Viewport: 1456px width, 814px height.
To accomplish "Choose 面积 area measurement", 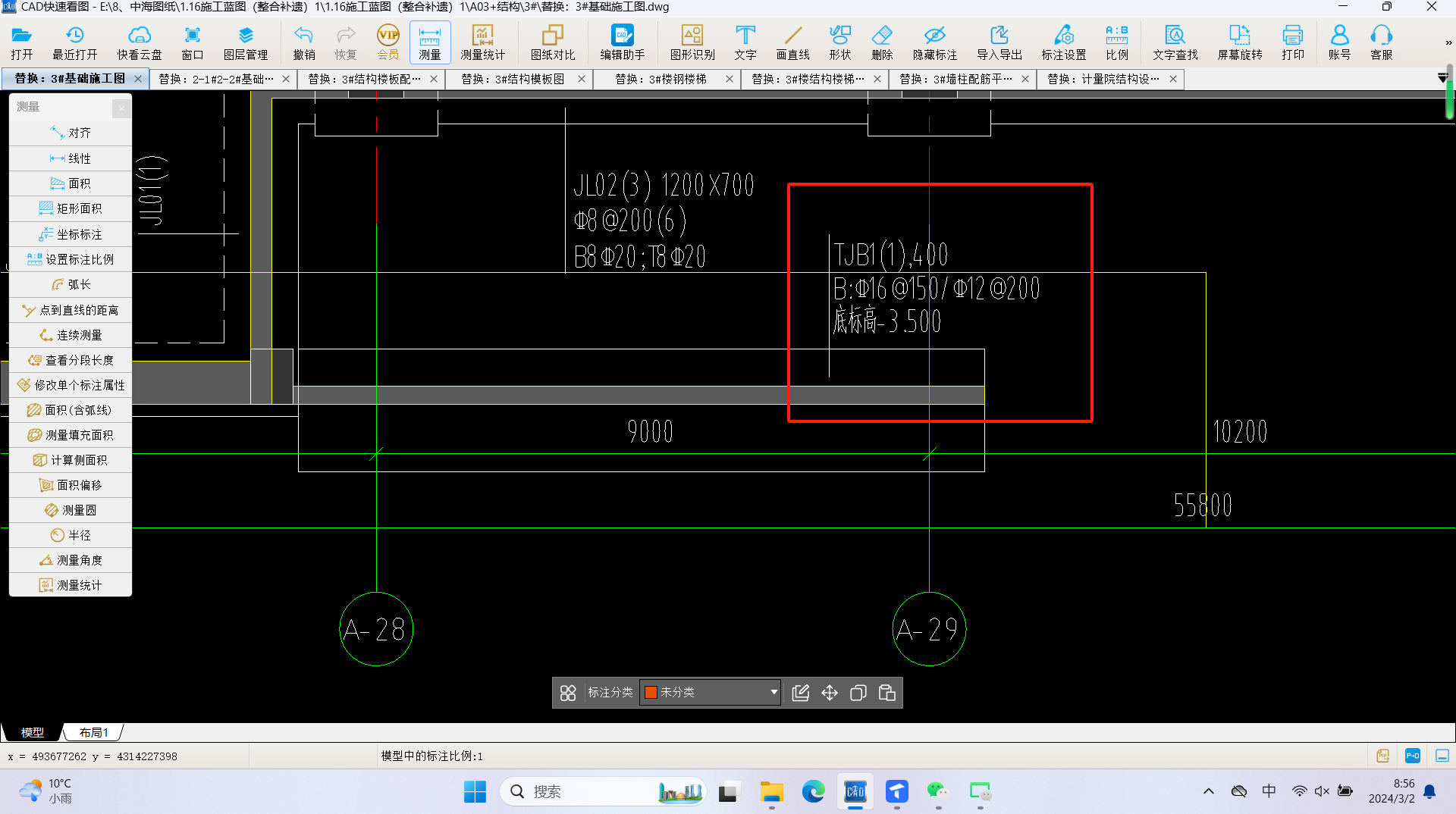I will [x=71, y=183].
